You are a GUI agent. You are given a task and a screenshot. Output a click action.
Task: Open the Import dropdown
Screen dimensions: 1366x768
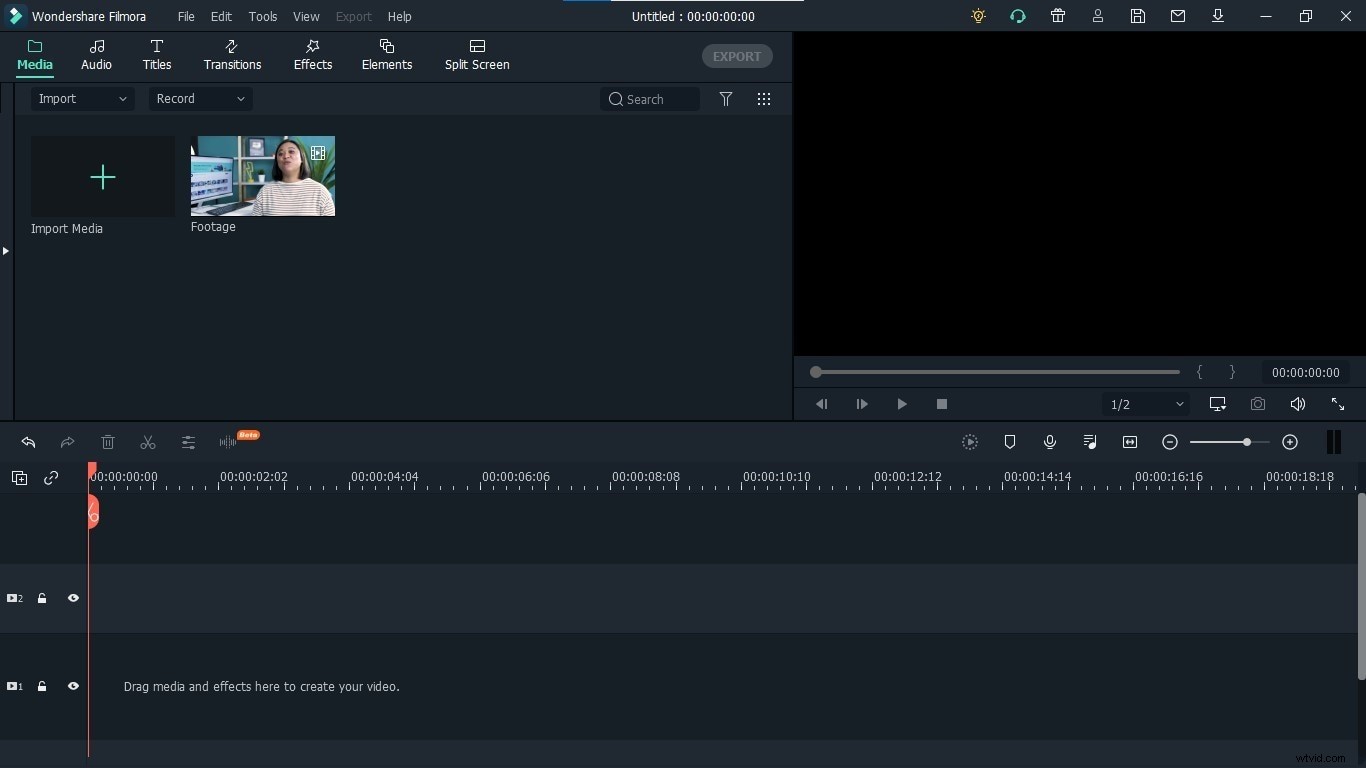point(80,99)
